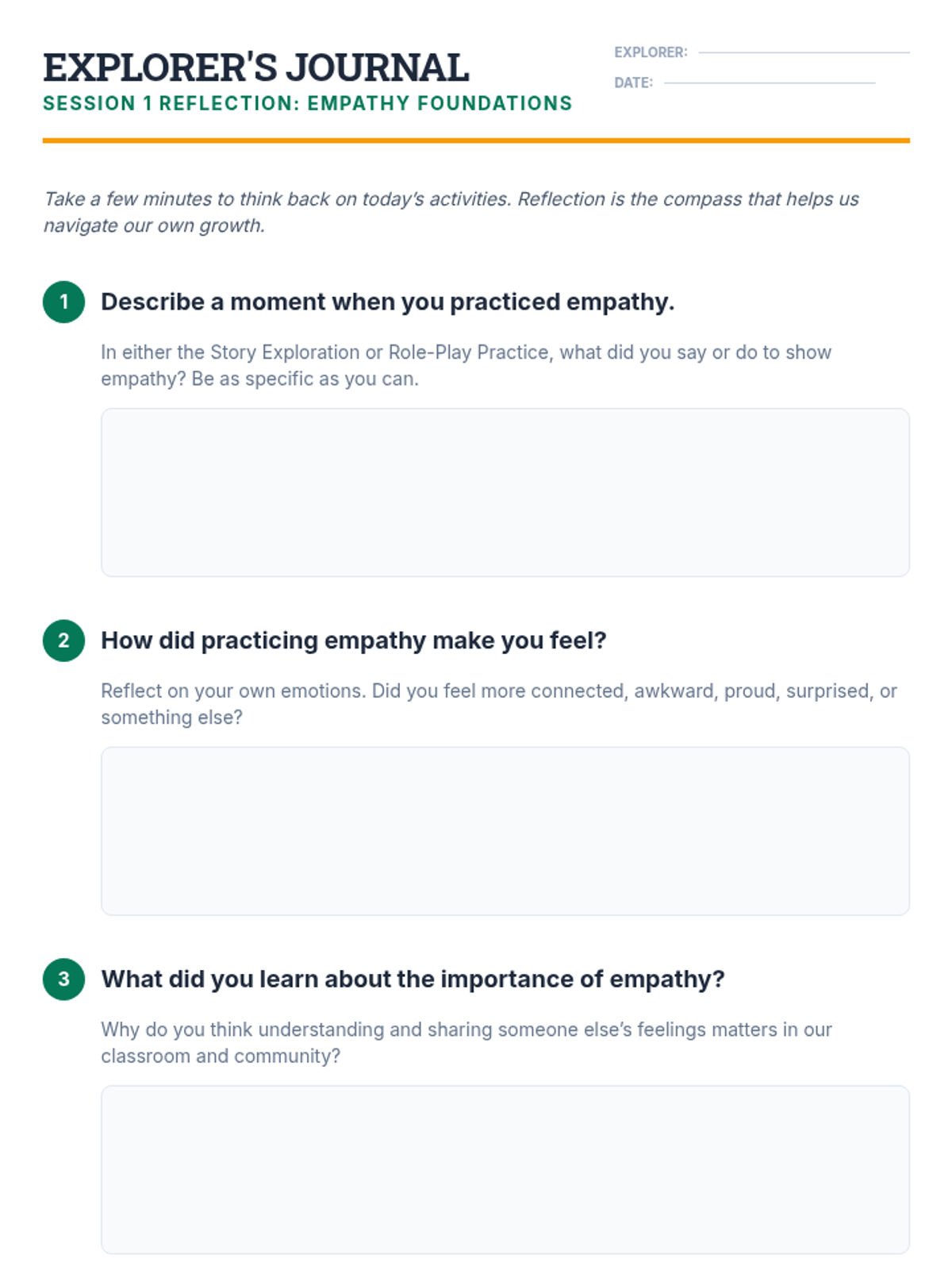
Task: Click the green number 1 badge
Action: point(63,302)
